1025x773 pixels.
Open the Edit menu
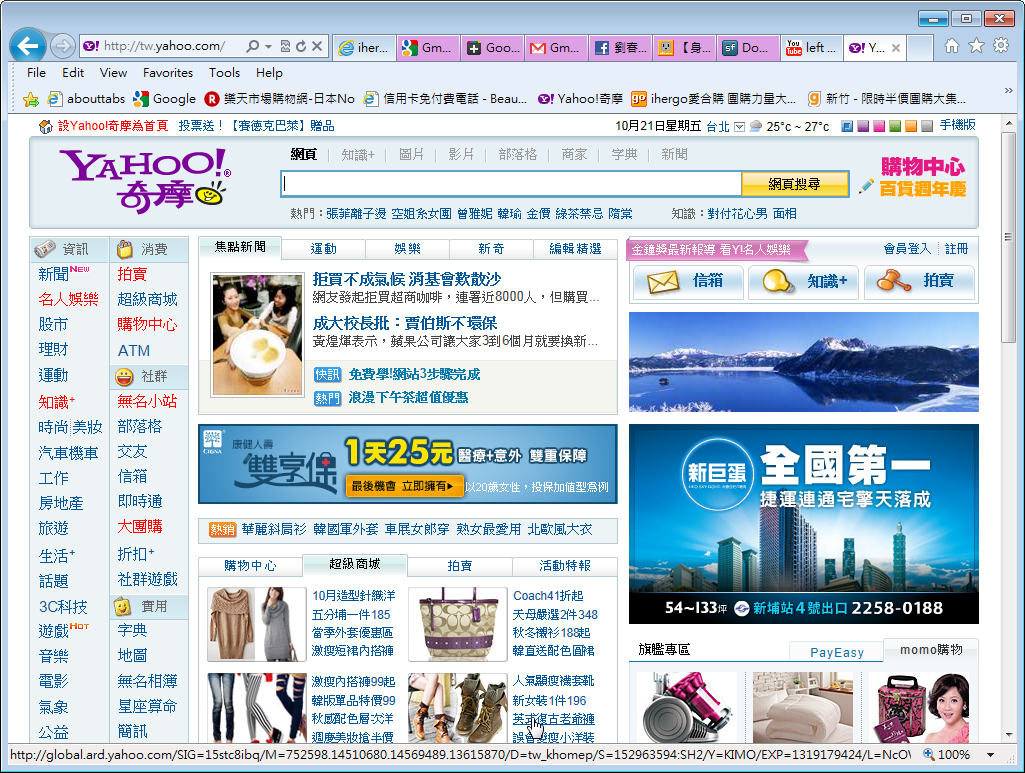[x=73, y=73]
